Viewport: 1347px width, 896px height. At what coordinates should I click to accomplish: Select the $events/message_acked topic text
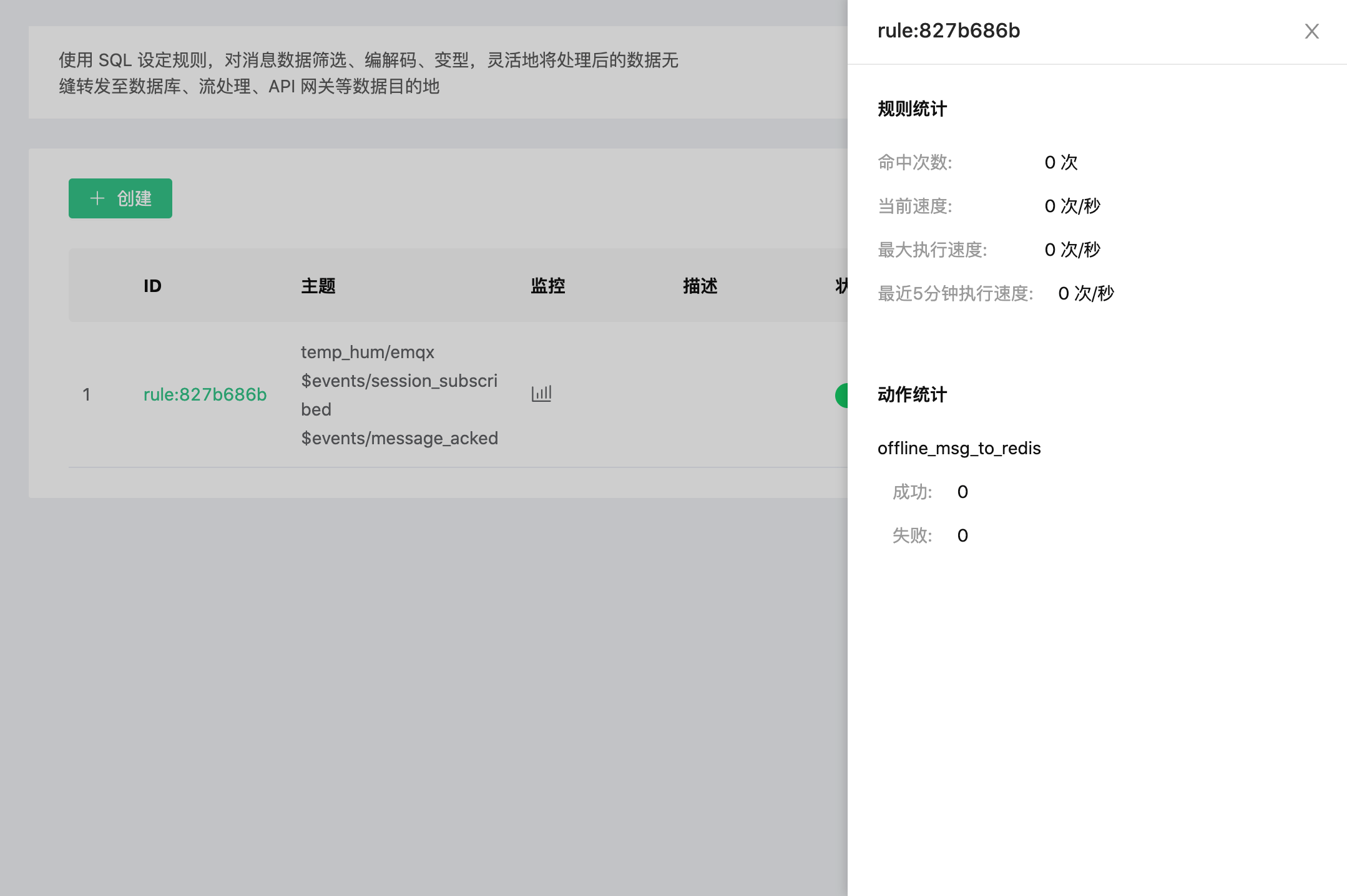[399, 438]
